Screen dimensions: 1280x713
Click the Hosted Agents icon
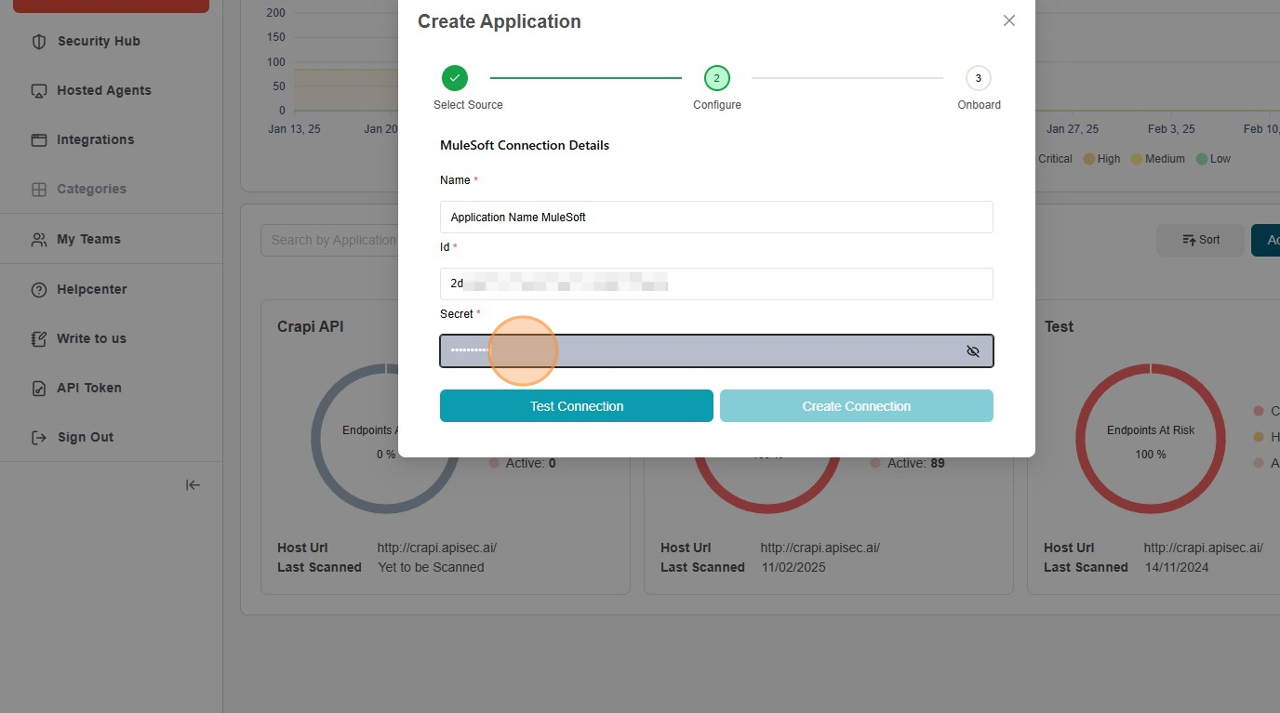(39, 90)
